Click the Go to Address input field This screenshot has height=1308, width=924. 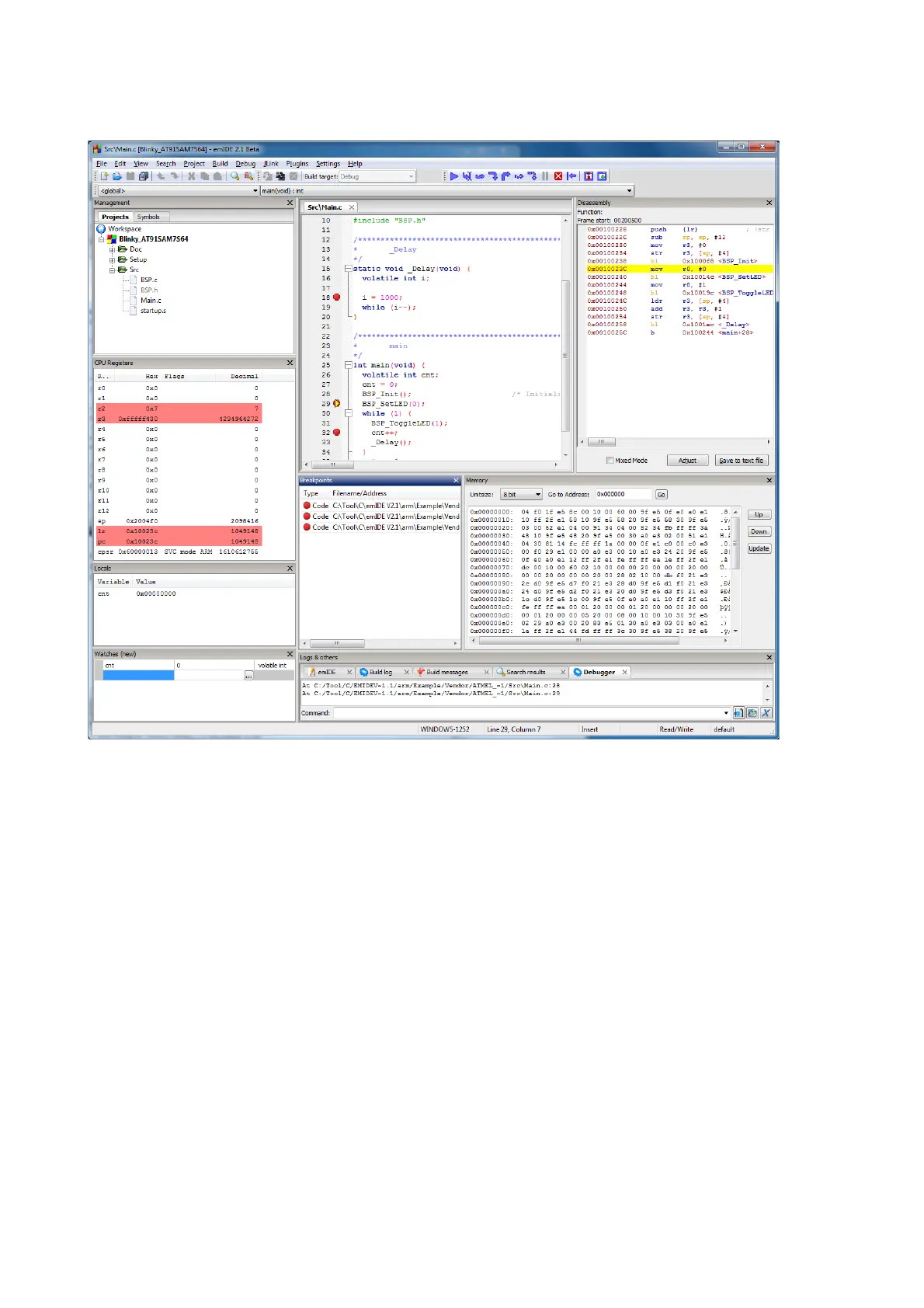click(623, 494)
